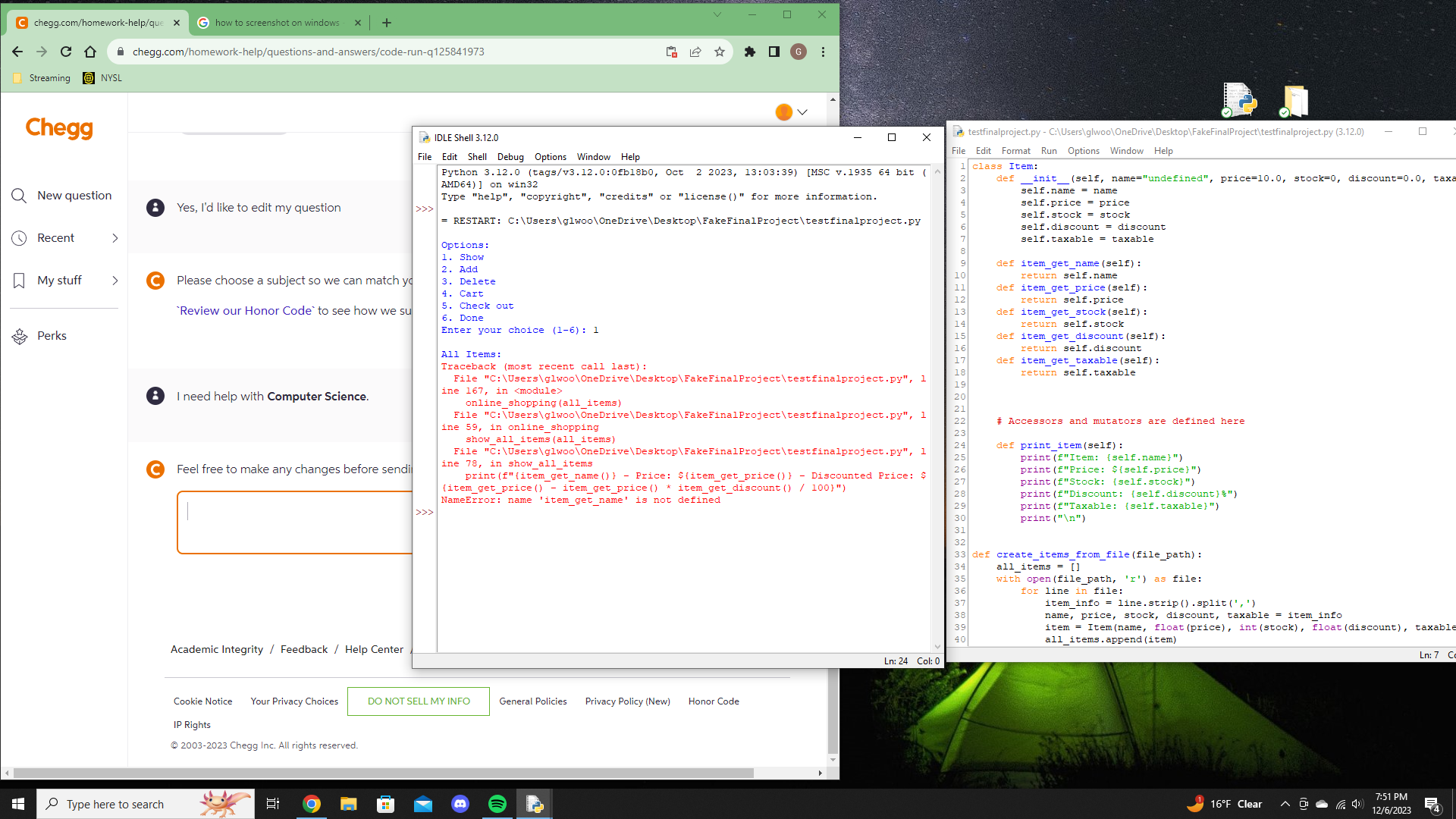Switch to the how to screenshot tab

pyautogui.click(x=277, y=23)
